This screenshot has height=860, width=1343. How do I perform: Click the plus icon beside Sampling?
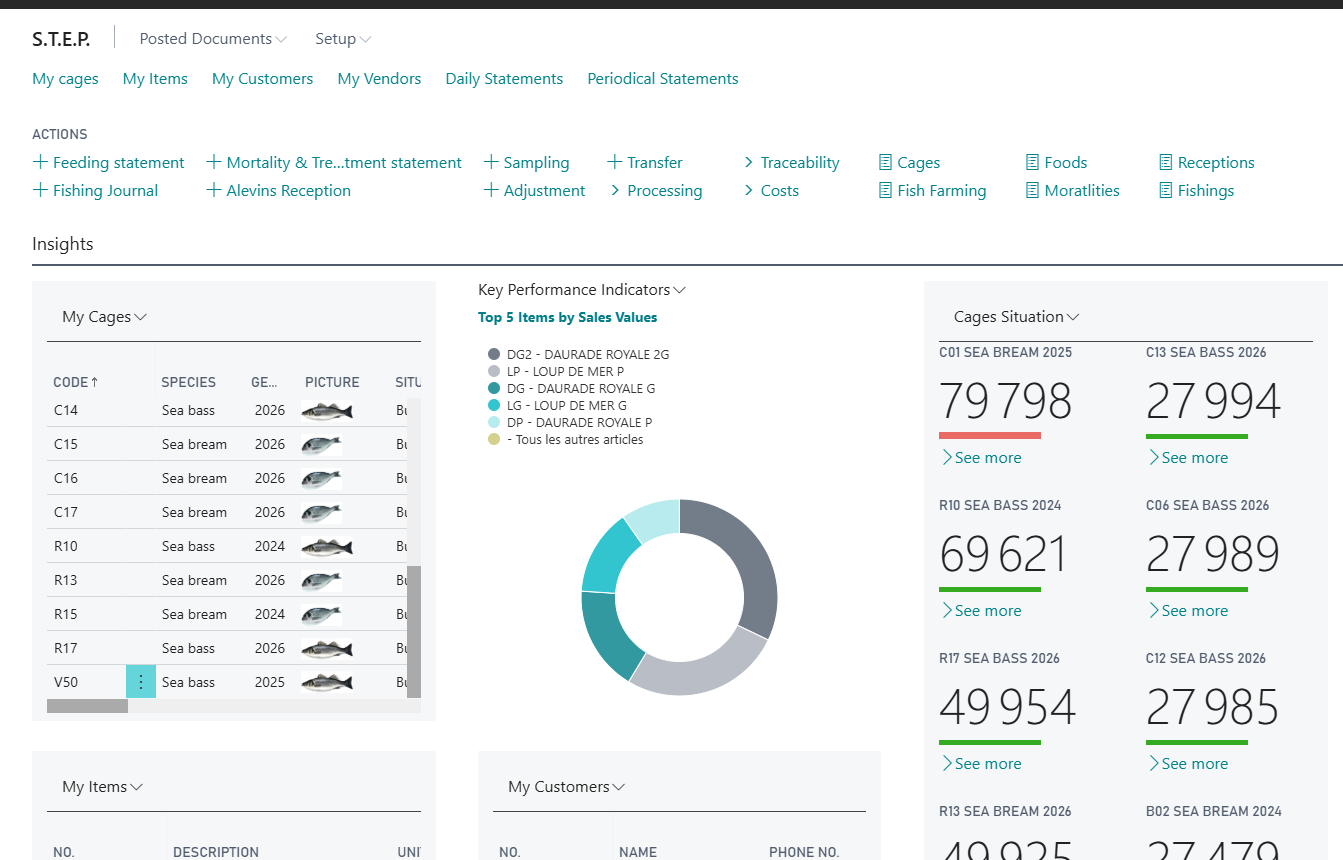click(491, 162)
